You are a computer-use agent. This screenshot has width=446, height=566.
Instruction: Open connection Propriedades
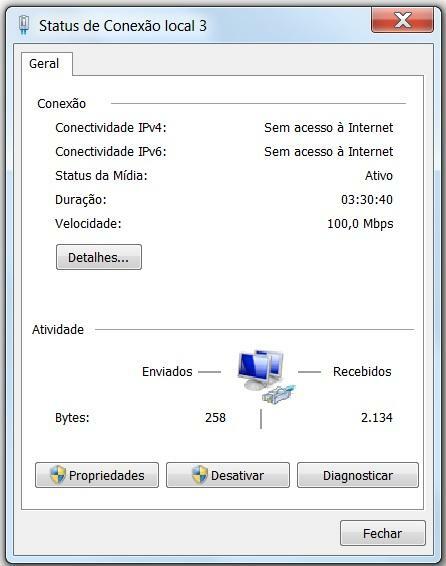click(97, 475)
